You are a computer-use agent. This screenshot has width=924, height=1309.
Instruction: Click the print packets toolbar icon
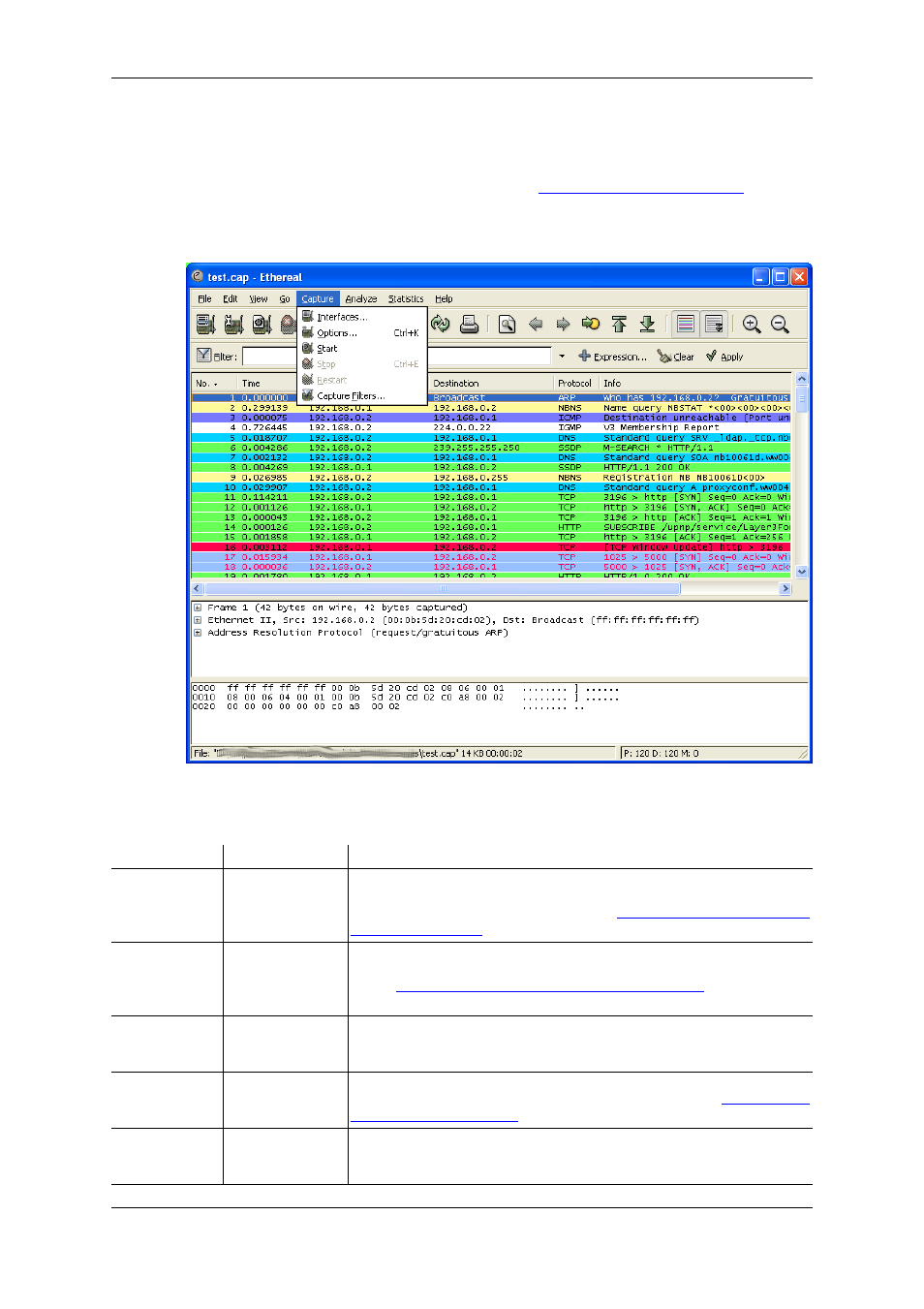tap(470, 325)
